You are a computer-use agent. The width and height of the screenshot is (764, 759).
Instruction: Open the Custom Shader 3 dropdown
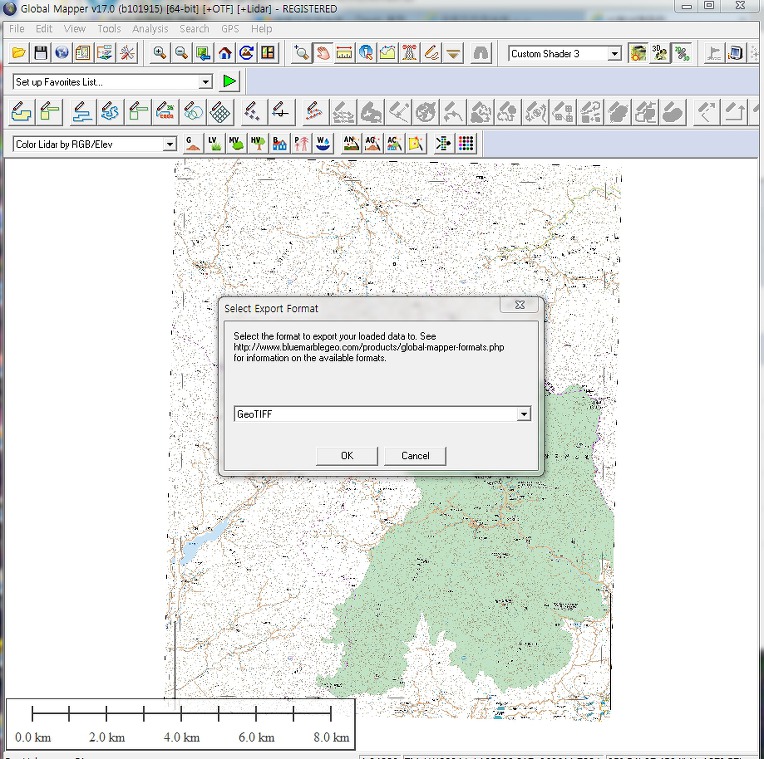(614, 54)
